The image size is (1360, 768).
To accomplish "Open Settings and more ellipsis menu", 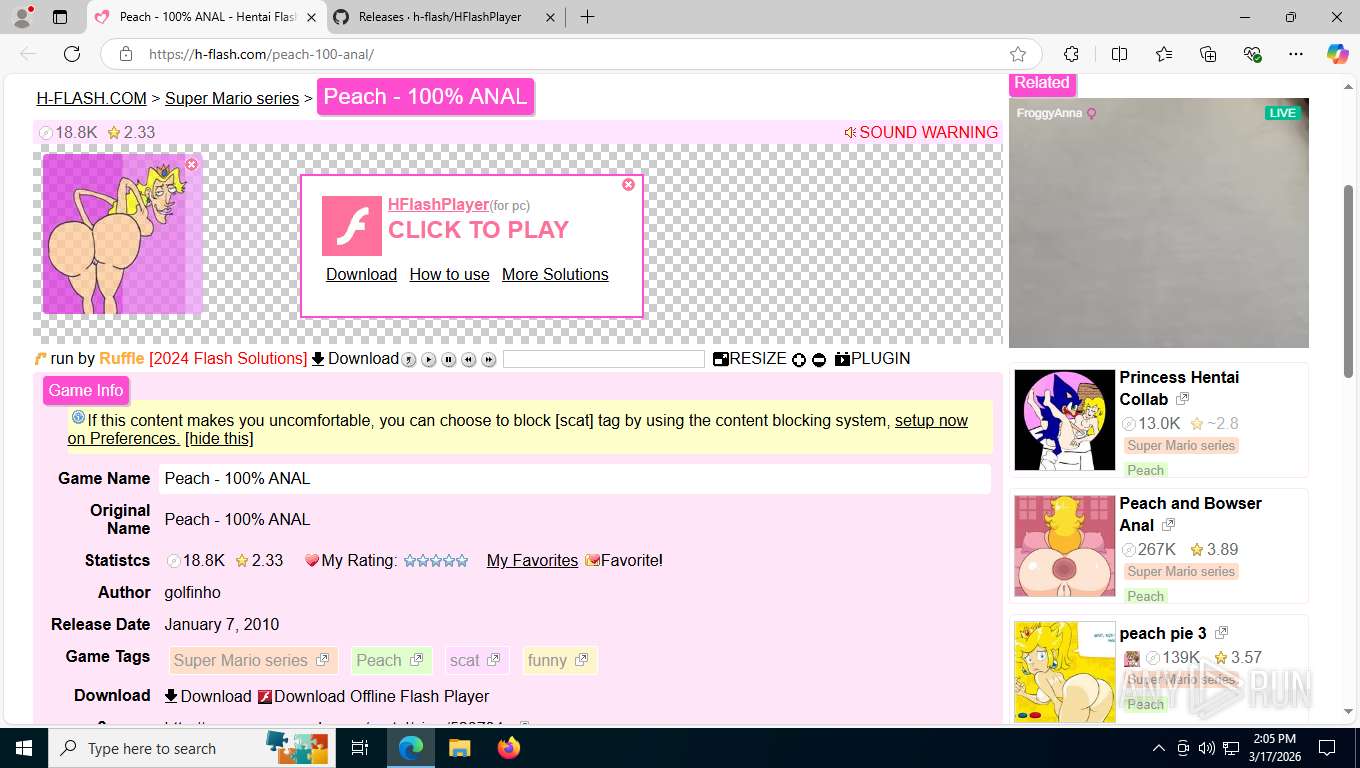I will click(1296, 54).
